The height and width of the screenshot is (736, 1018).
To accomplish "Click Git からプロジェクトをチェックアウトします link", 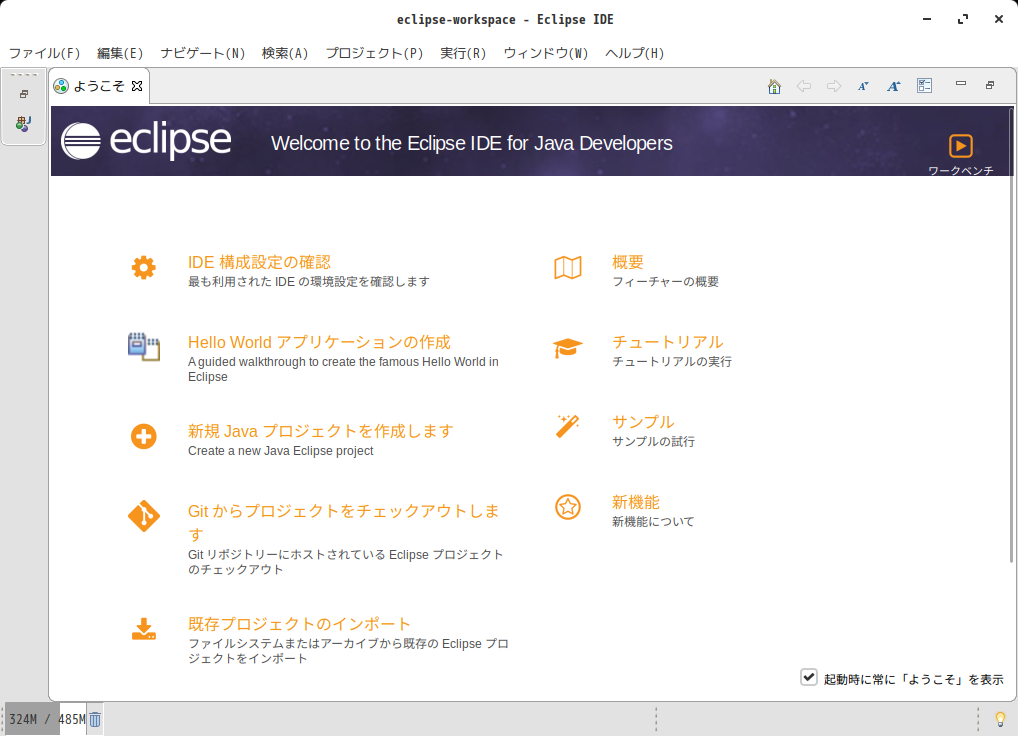I will click(x=343, y=522).
